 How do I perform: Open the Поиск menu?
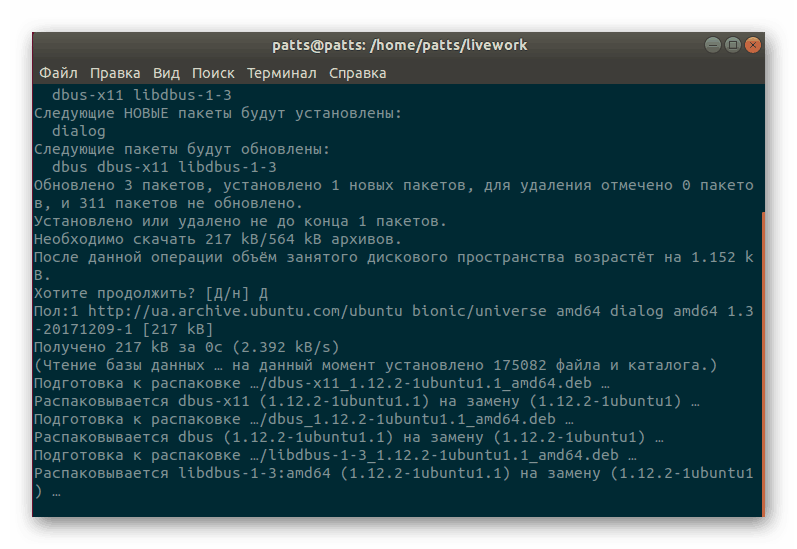coord(213,73)
